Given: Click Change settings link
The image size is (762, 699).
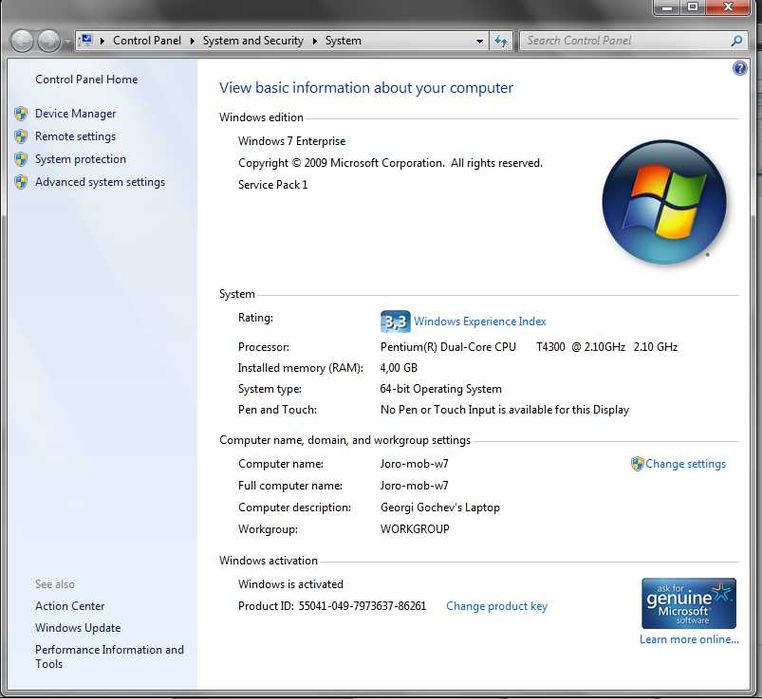Looking at the screenshot, I should tap(685, 464).
